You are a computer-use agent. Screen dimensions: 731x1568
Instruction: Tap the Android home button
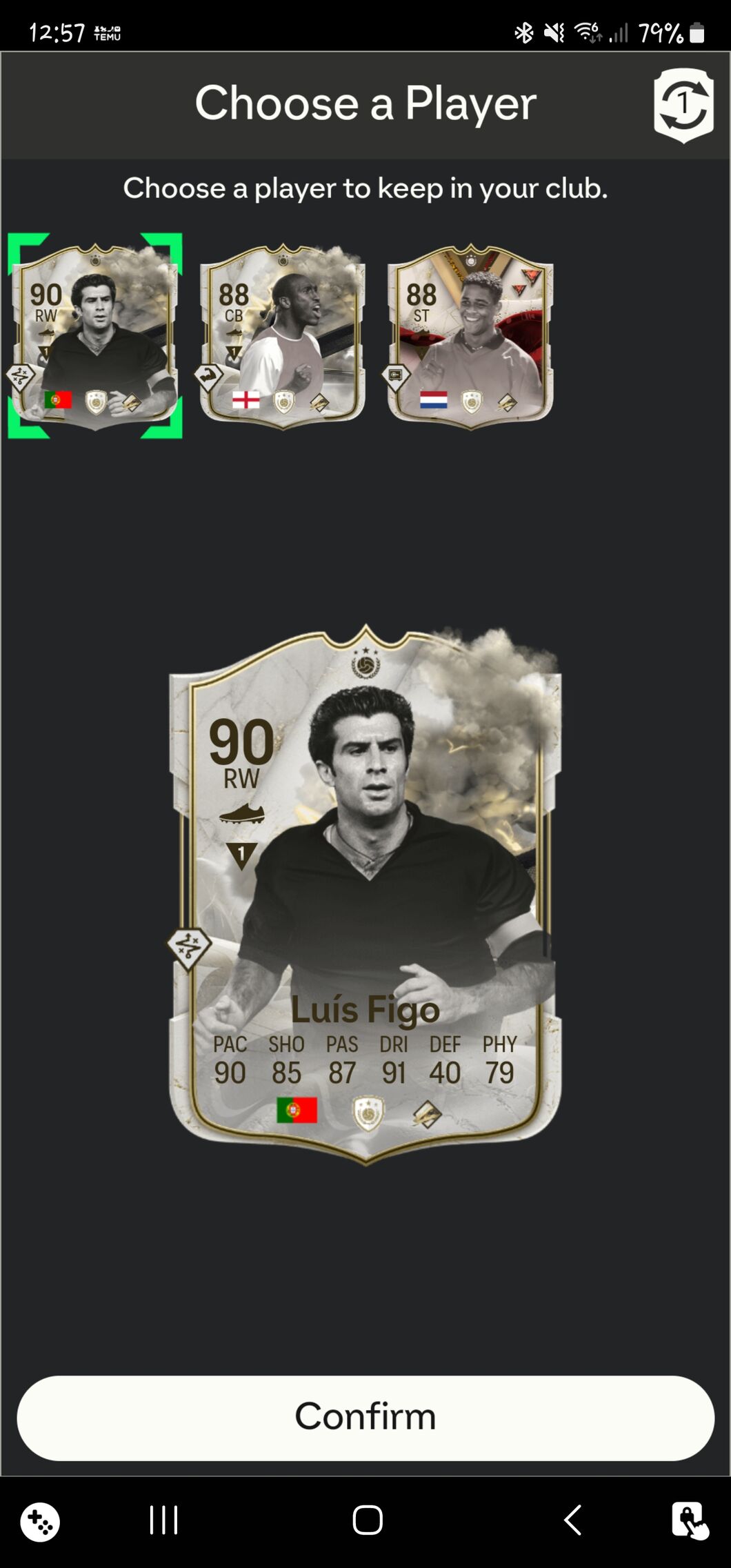368,1520
